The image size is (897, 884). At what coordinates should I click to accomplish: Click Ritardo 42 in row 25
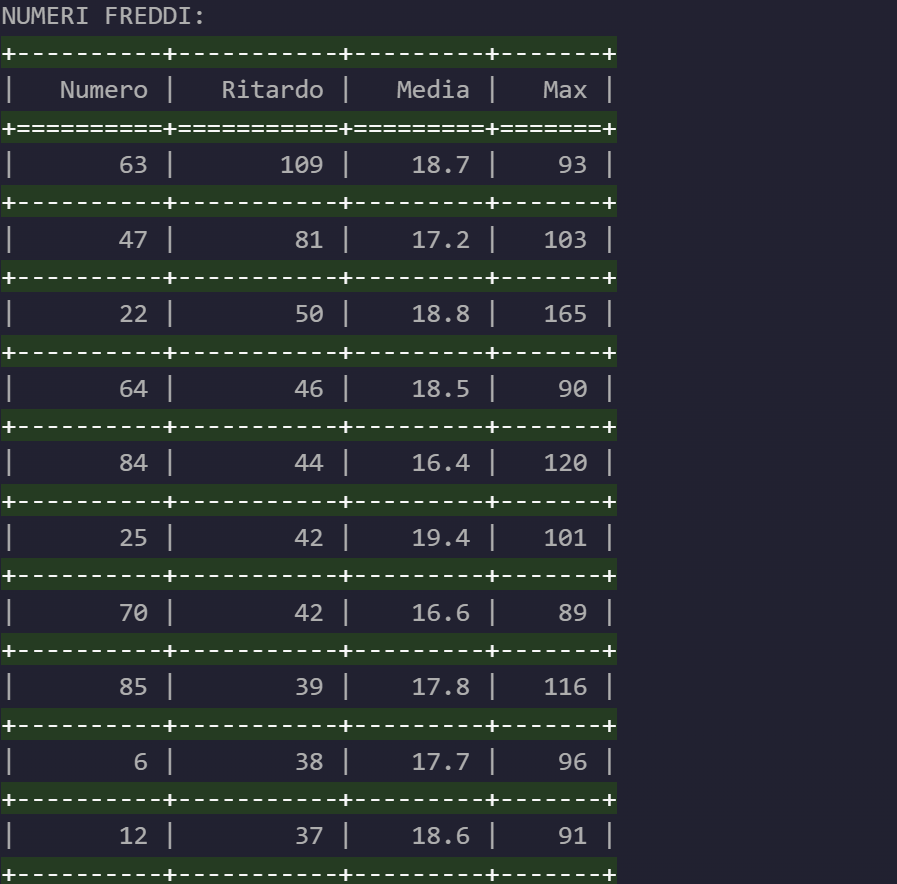pos(309,537)
